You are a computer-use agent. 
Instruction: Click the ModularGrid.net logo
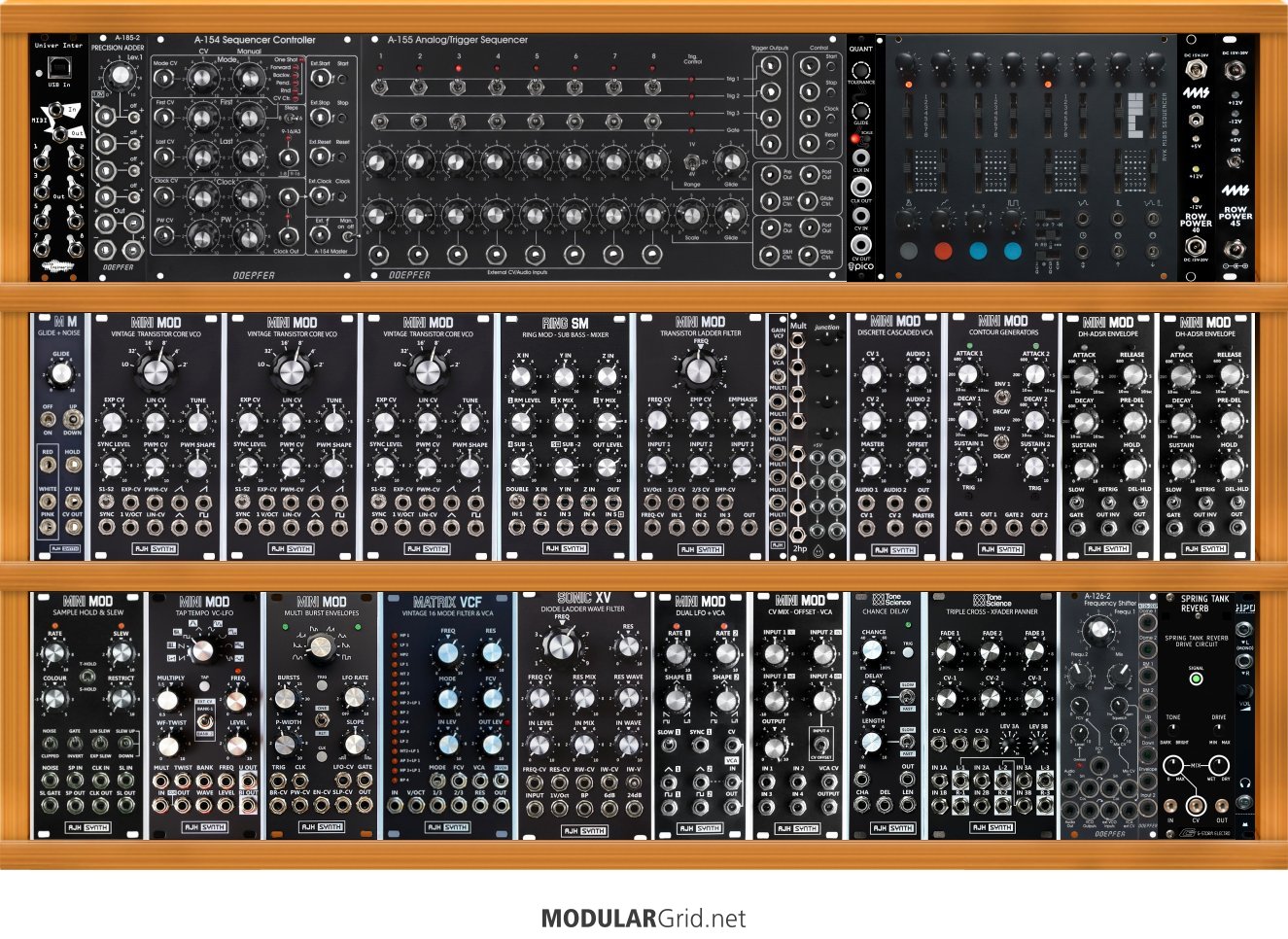[644, 919]
